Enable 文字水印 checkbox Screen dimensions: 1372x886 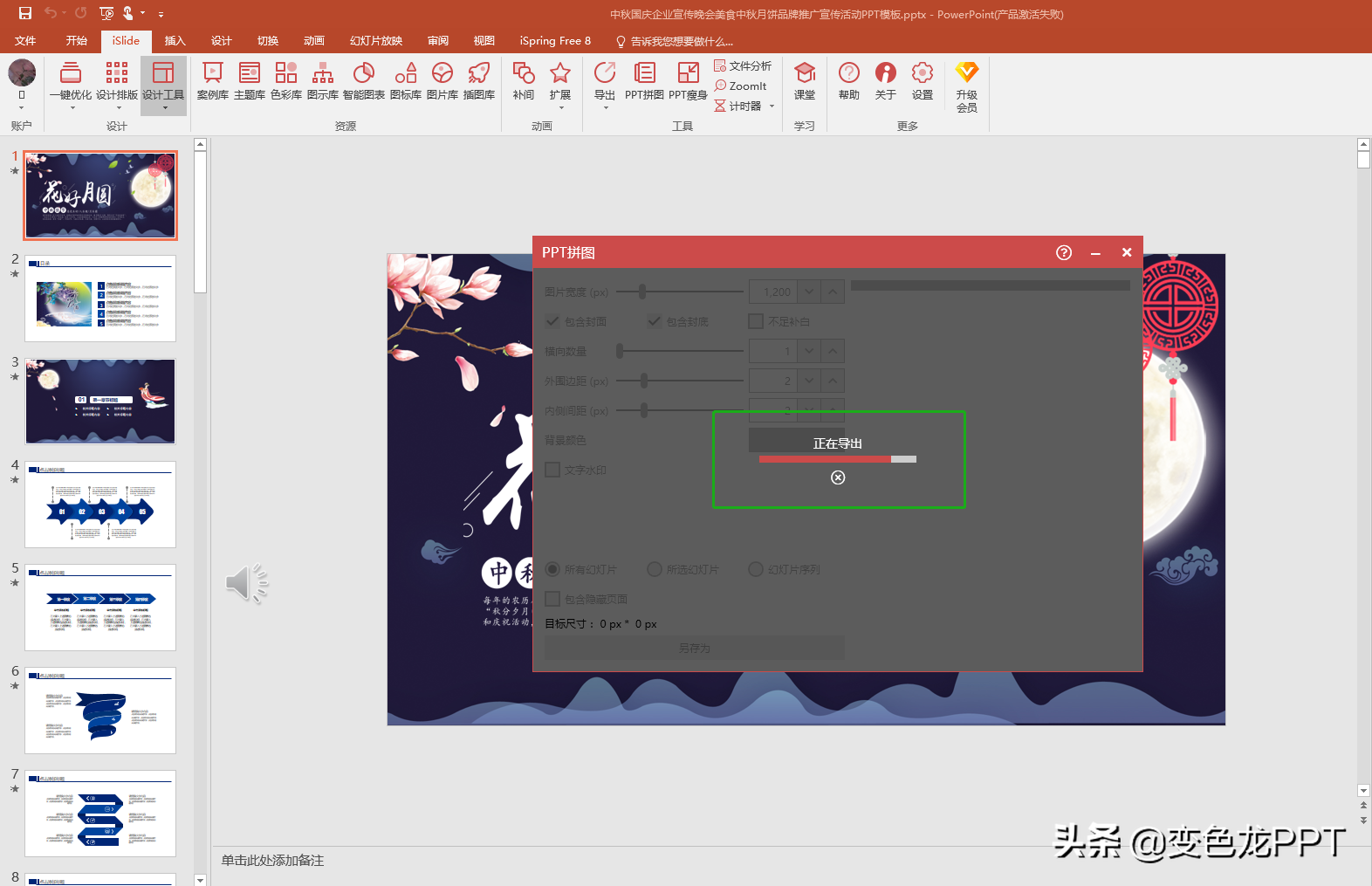(552, 470)
